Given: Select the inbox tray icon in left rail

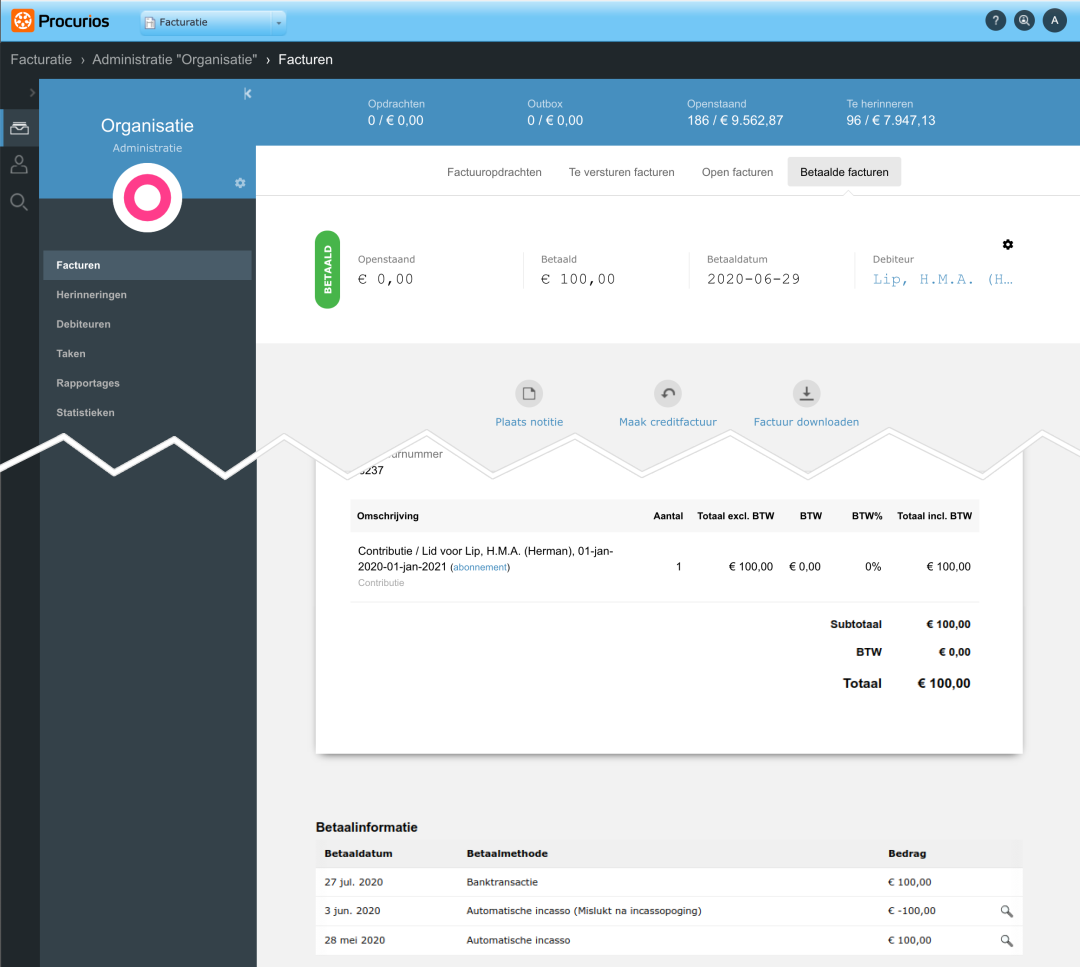Looking at the screenshot, I should point(19,128).
